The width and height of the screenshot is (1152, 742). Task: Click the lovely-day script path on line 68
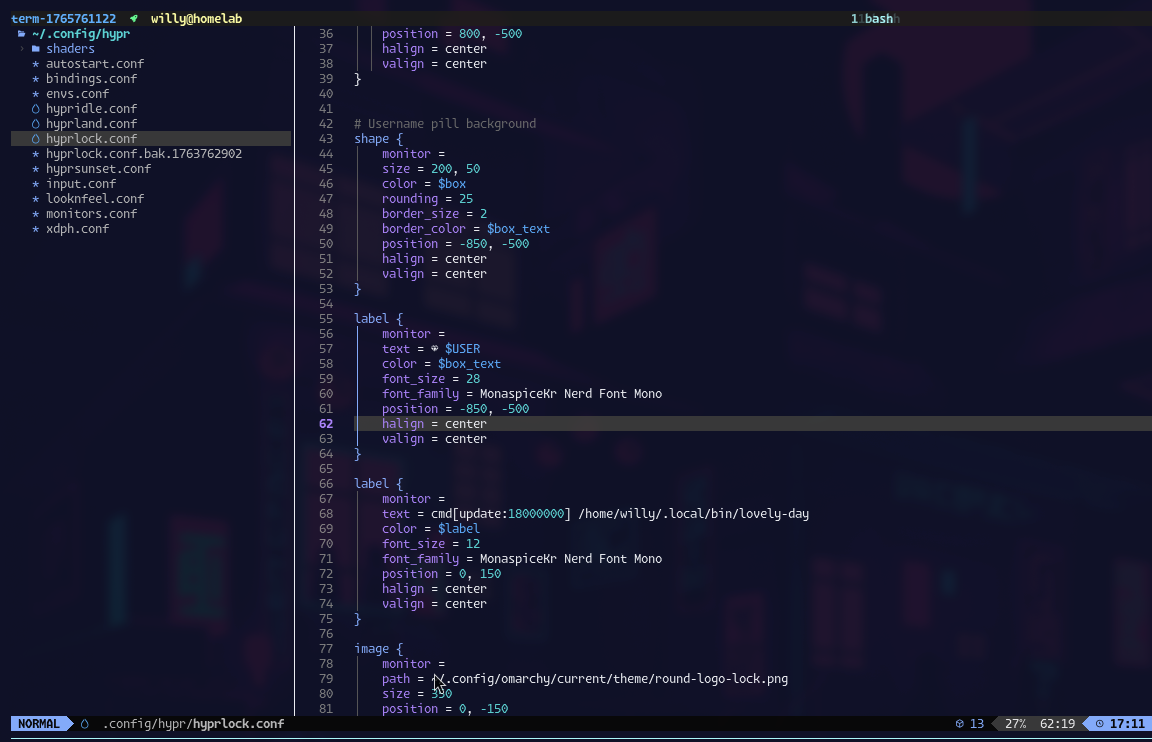(x=693, y=514)
